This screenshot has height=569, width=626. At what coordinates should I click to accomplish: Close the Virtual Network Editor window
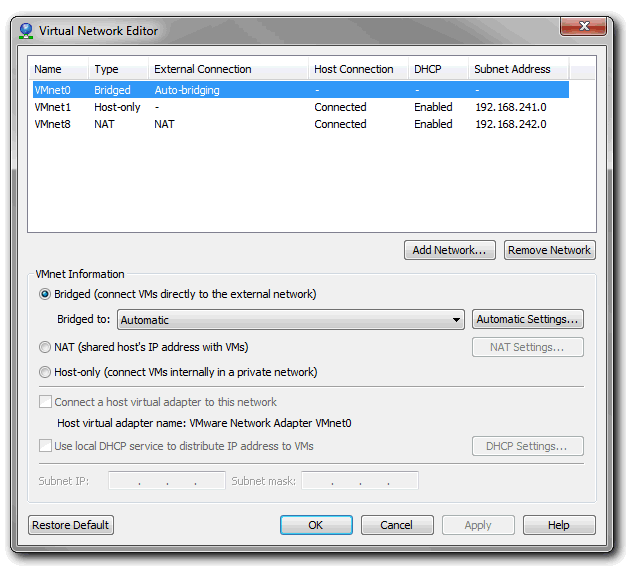[x=584, y=26]
